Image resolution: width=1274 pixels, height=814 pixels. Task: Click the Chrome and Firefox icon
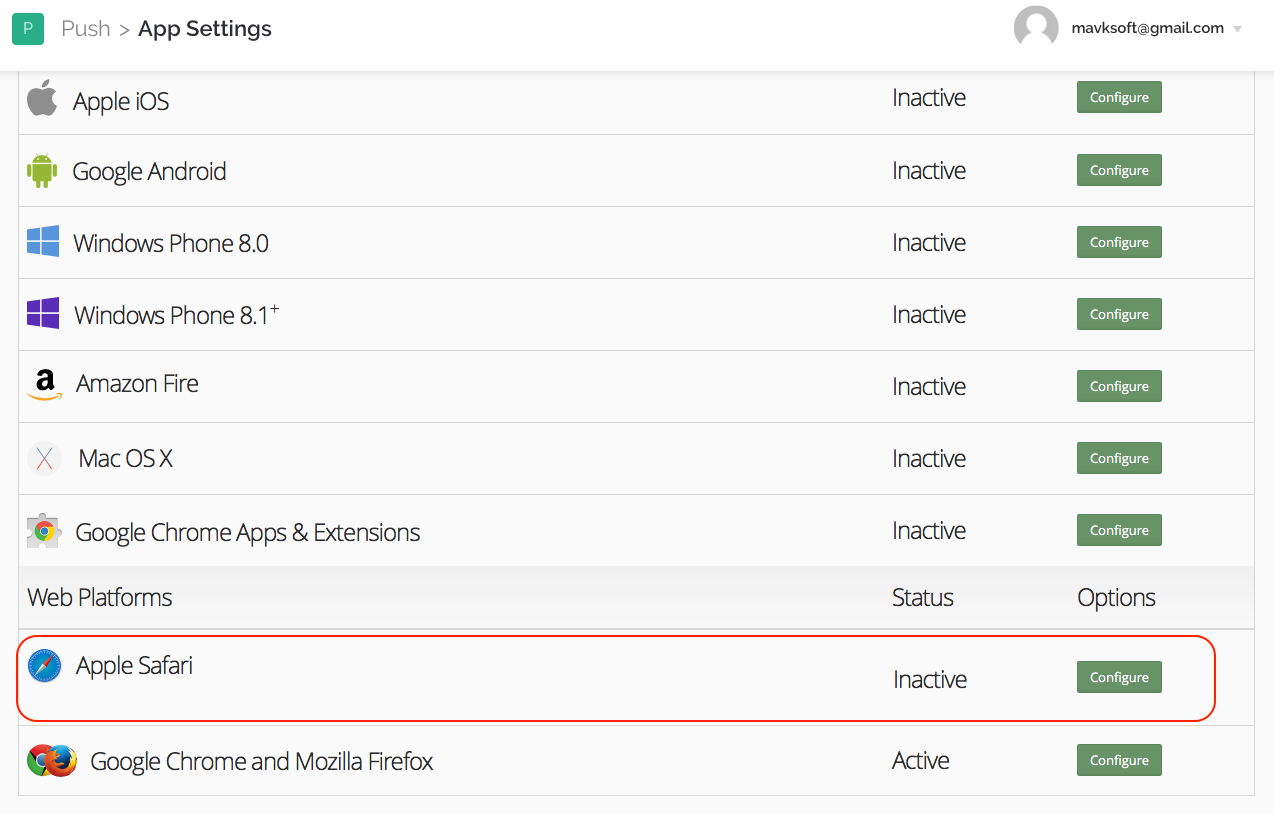pos(52,761)
